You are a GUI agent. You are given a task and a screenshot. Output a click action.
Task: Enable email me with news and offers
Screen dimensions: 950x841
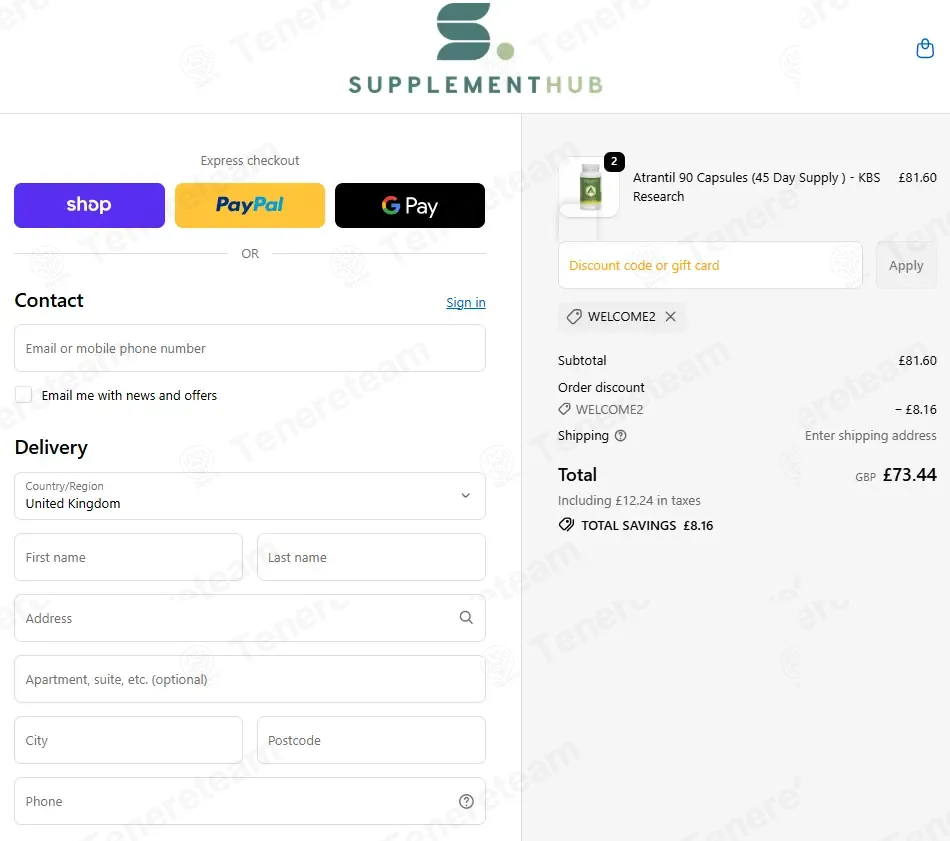coord(23,395)
